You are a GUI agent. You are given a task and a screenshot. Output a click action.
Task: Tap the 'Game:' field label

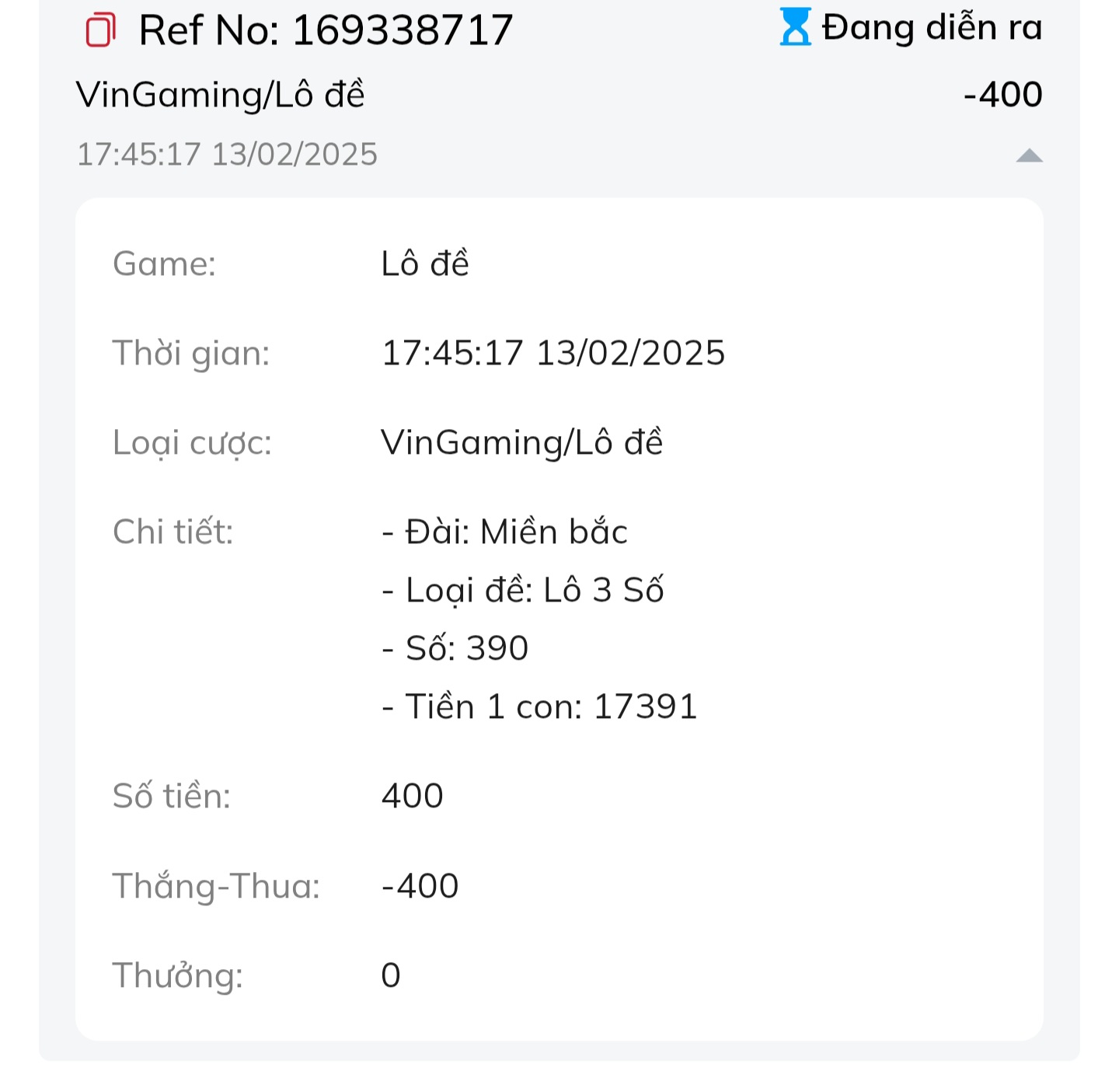point(165,263)
